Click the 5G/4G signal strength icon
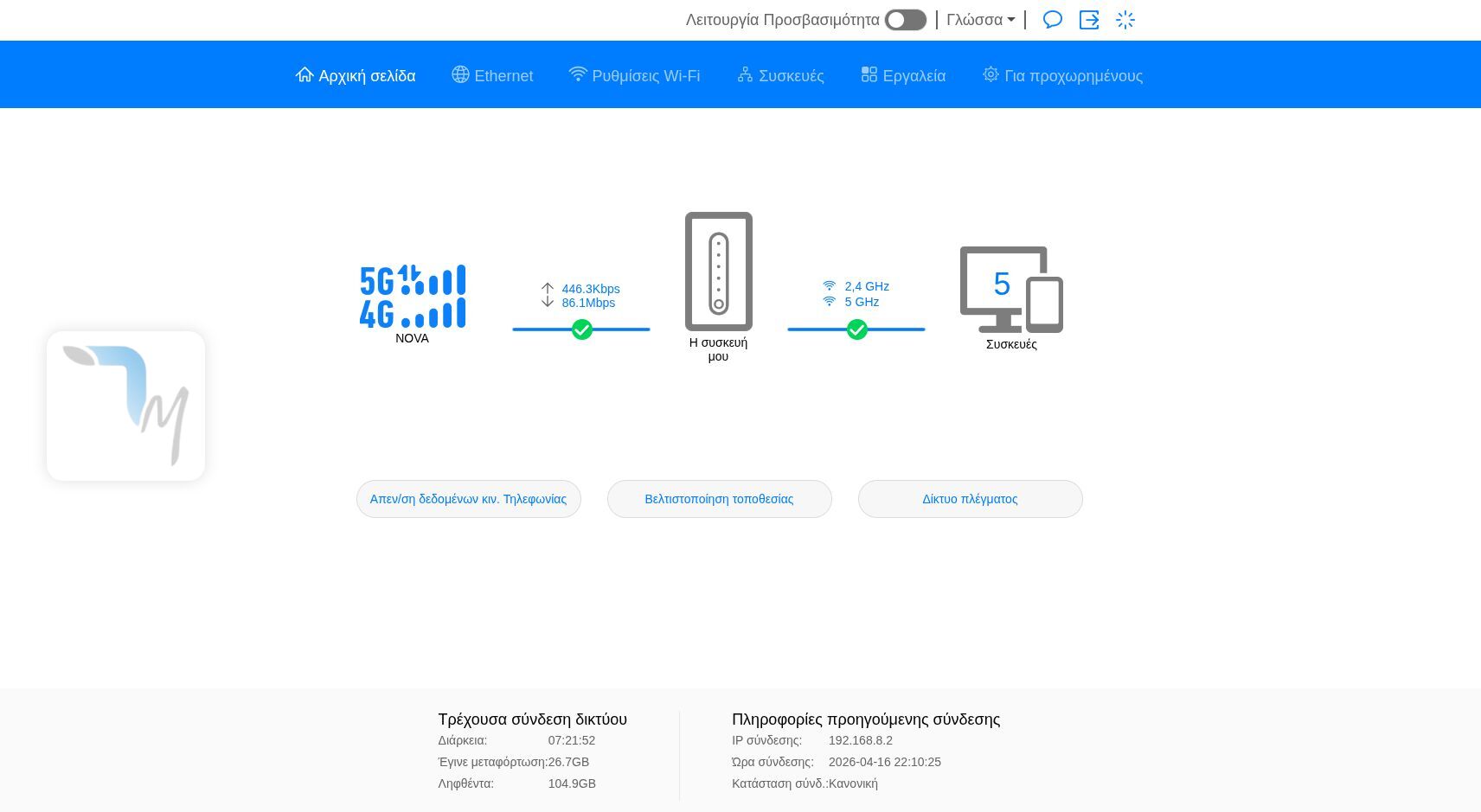The width and height of the screenshot is (1481, 812). pyautogui.click(x=413, y=297)
